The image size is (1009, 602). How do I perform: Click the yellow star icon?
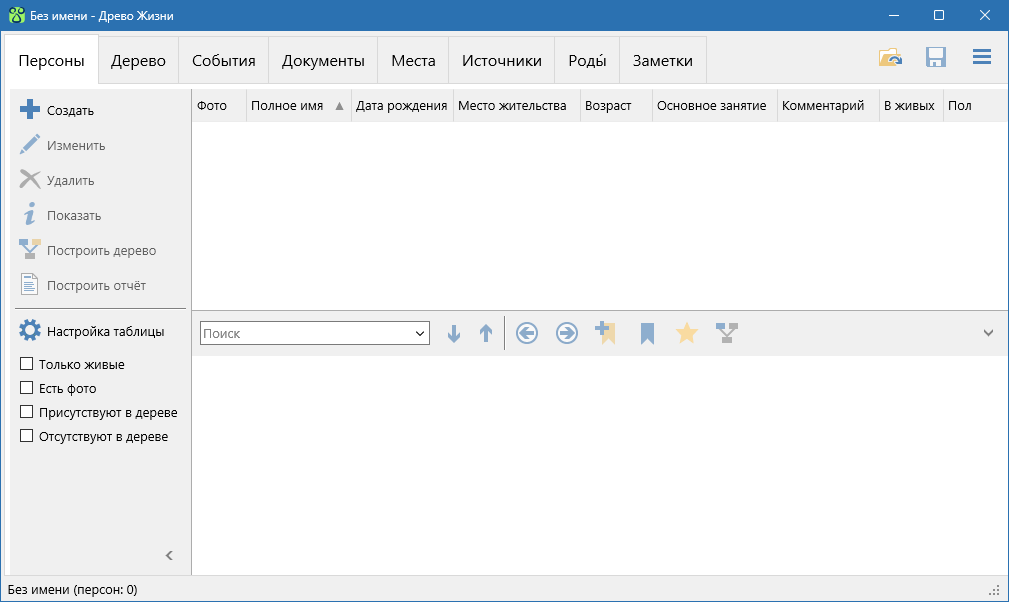687,333
